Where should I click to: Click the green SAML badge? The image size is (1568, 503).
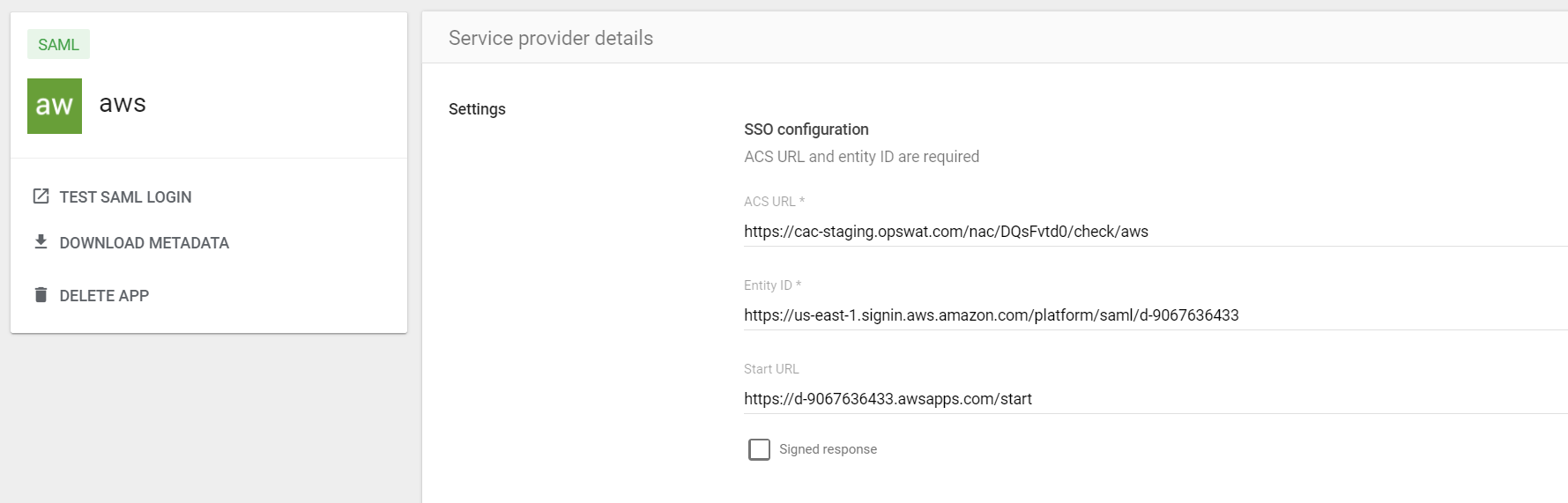58,45
